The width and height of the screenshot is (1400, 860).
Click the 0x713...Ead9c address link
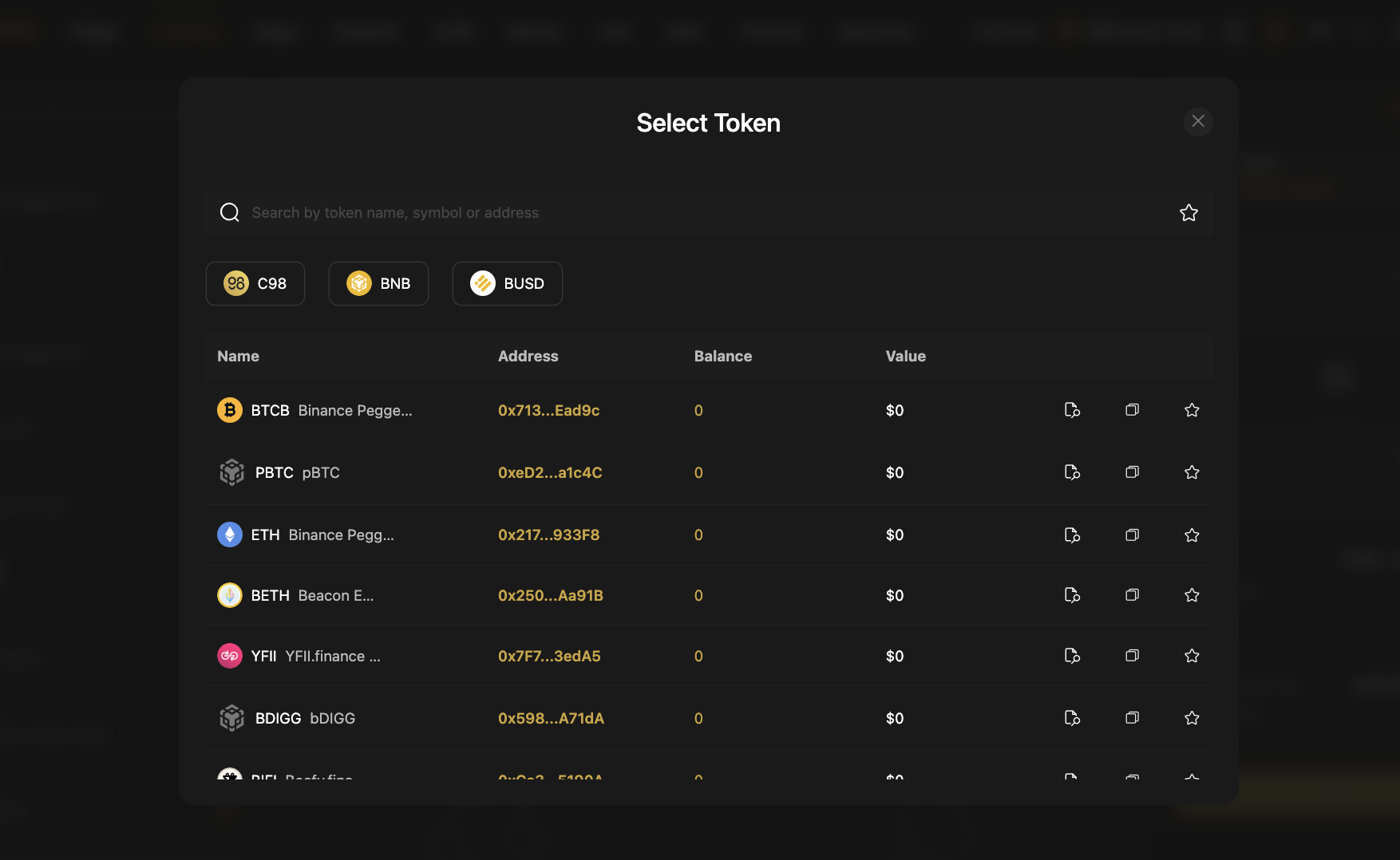point(548,410)
